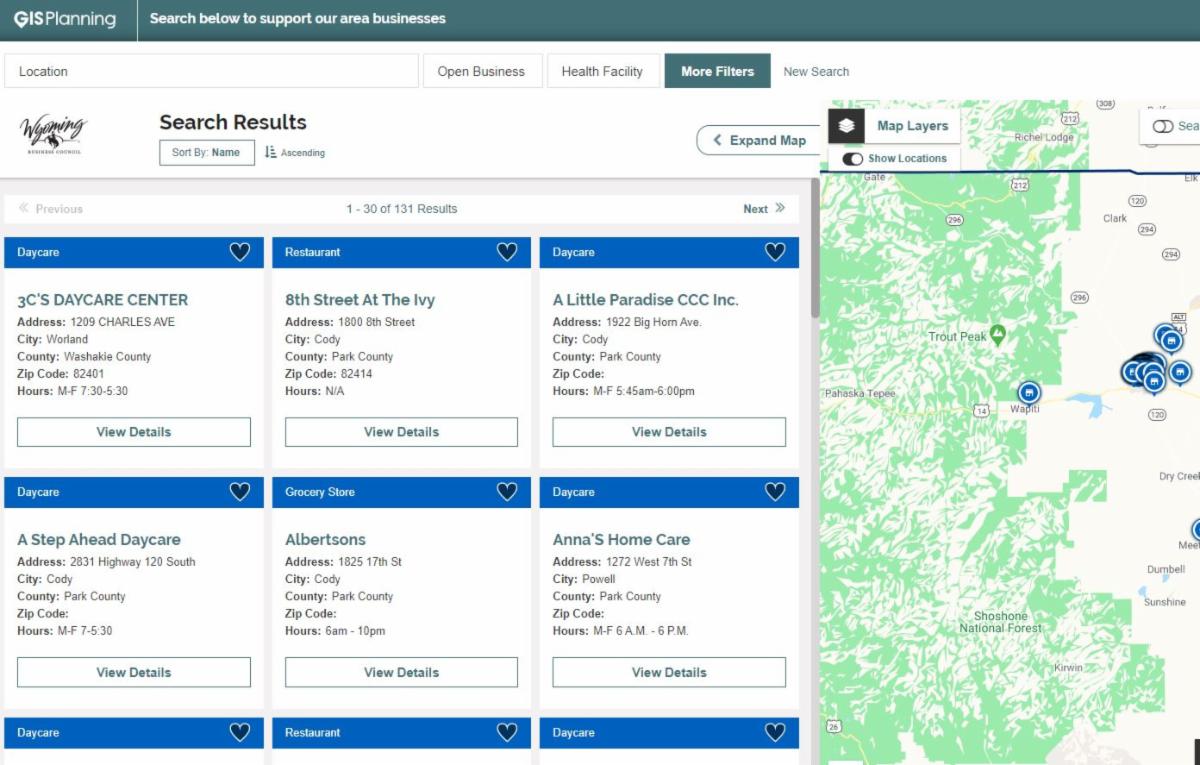
Task: Click the Next double-chevron icon
Action: click(x=780, y=208)
